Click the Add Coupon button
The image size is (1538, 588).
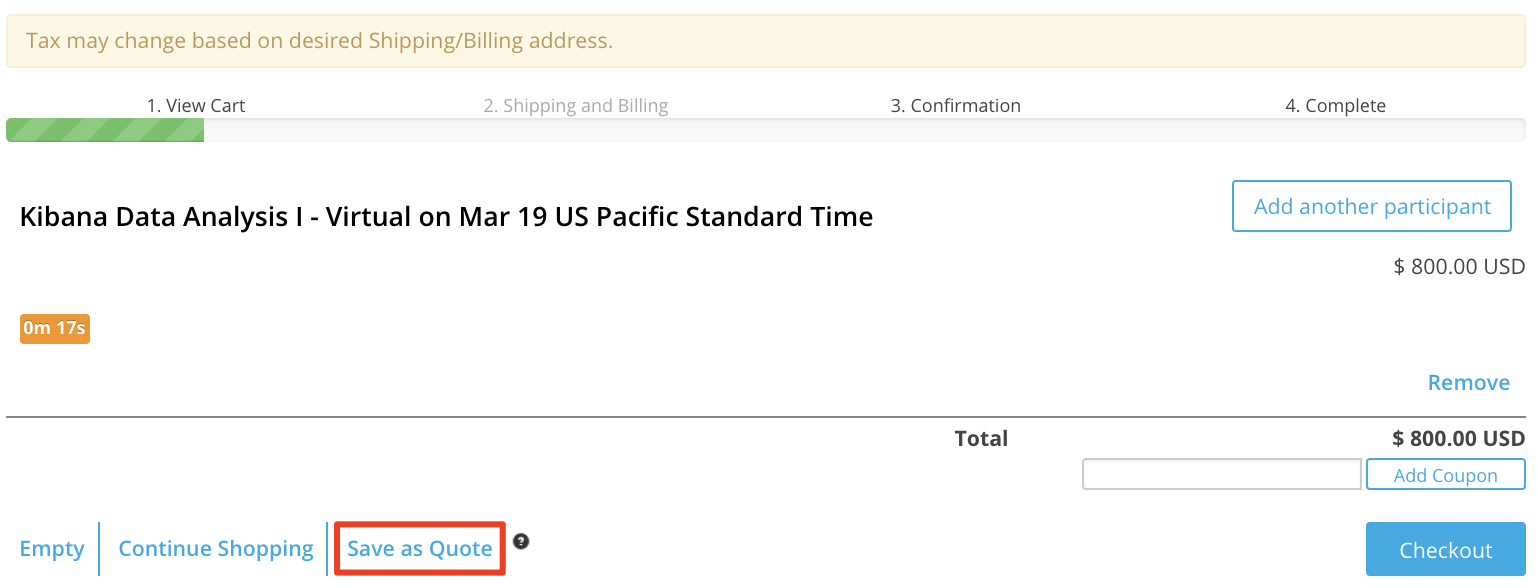point(1445,475)
